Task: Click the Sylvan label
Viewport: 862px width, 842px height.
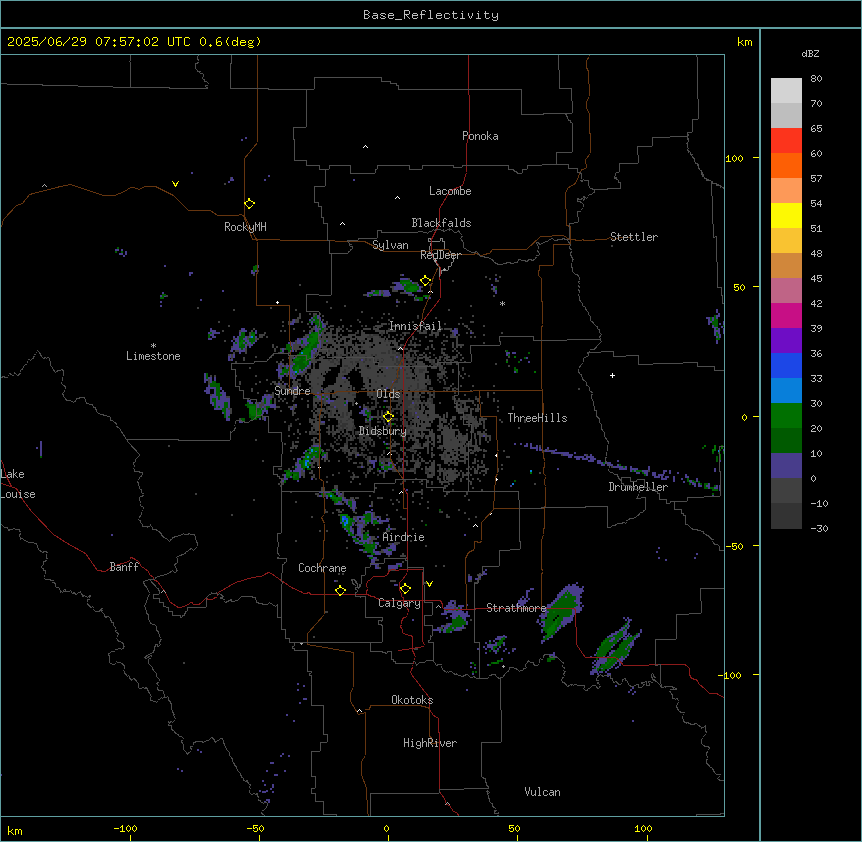Action: pyautogui.click(x=390, y=245)
